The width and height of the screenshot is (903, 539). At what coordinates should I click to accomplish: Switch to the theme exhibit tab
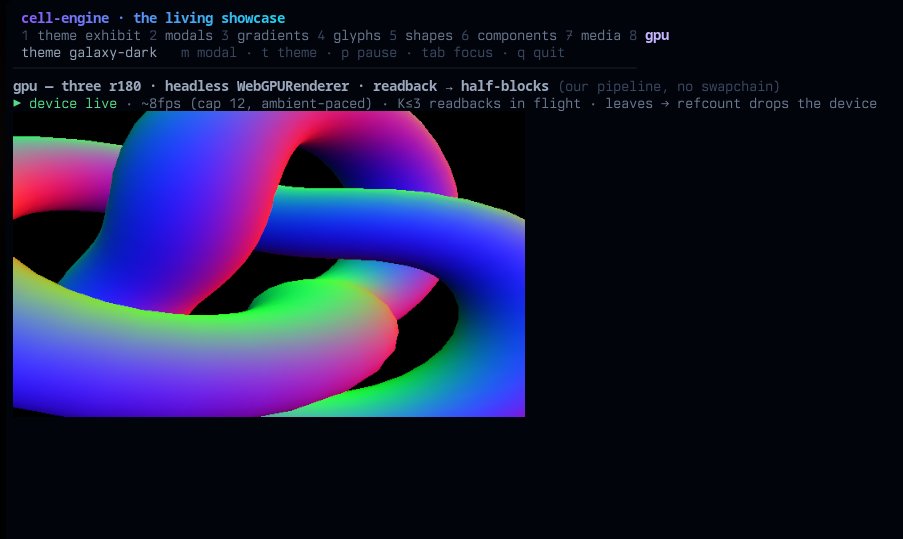pos(81,36)
